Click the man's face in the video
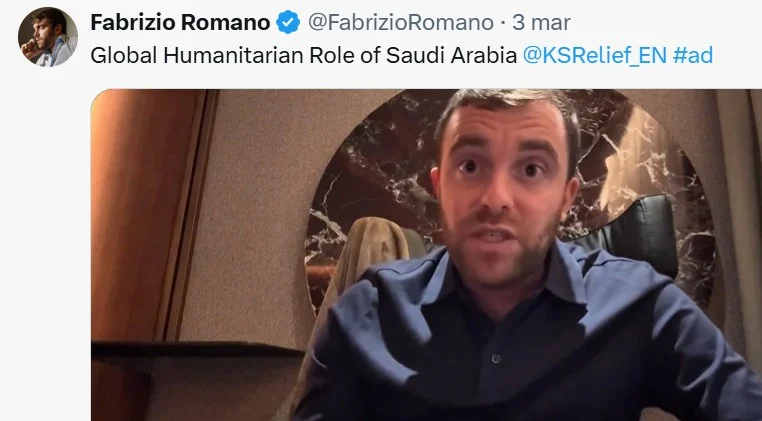The image size is (762, 421). coord(503,190)
